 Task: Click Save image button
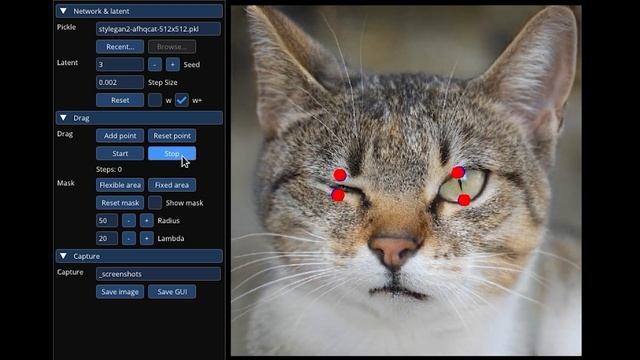point(120,292)
